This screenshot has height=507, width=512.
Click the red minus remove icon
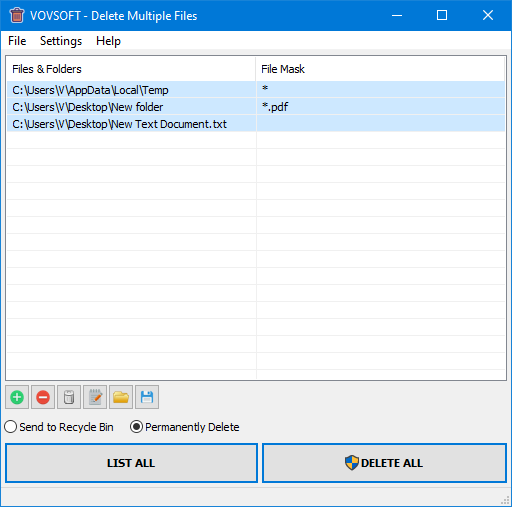click(x=43, y=397)
